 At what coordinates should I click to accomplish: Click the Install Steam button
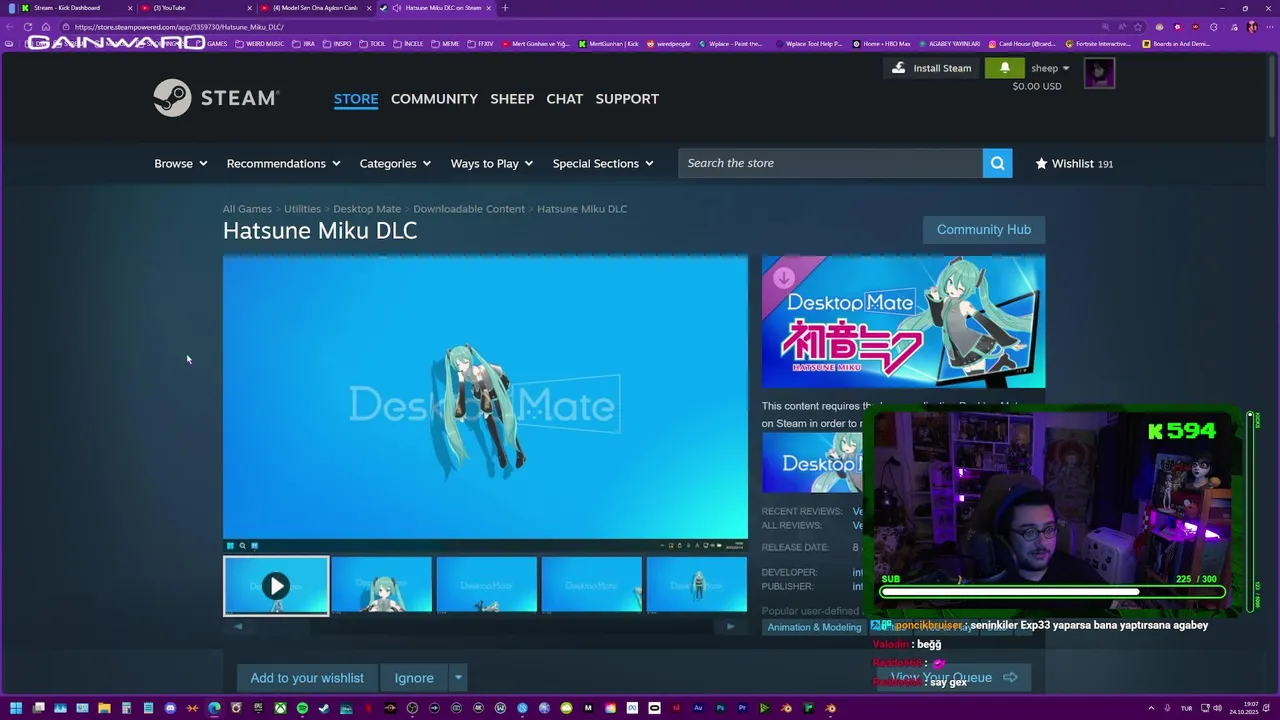pos(932,68)
